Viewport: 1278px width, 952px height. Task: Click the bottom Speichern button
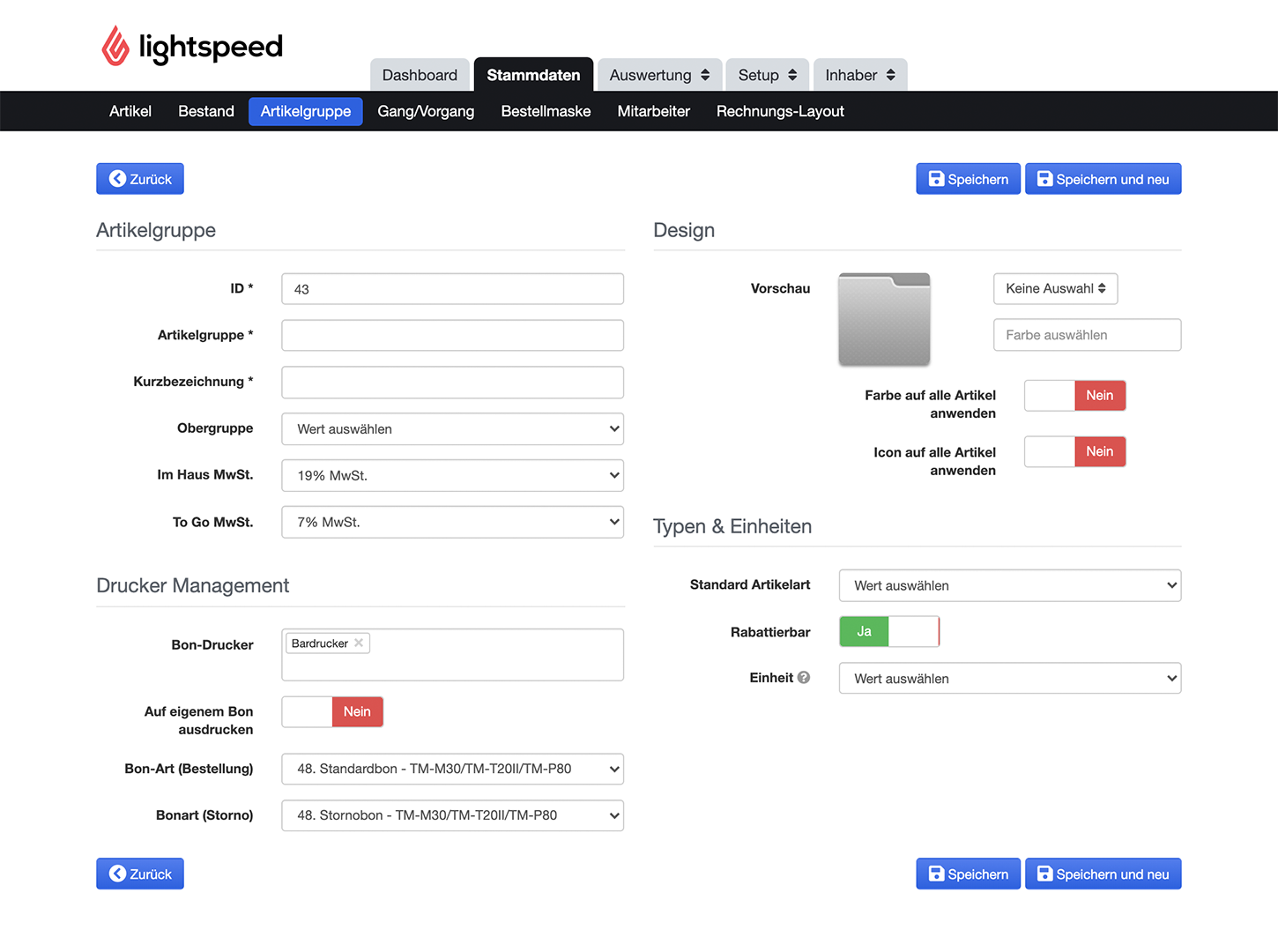coord(968,874)
